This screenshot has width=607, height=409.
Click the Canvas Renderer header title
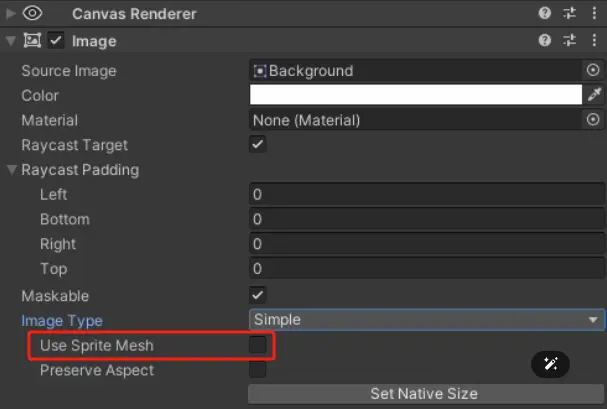(x=134, y=14)
